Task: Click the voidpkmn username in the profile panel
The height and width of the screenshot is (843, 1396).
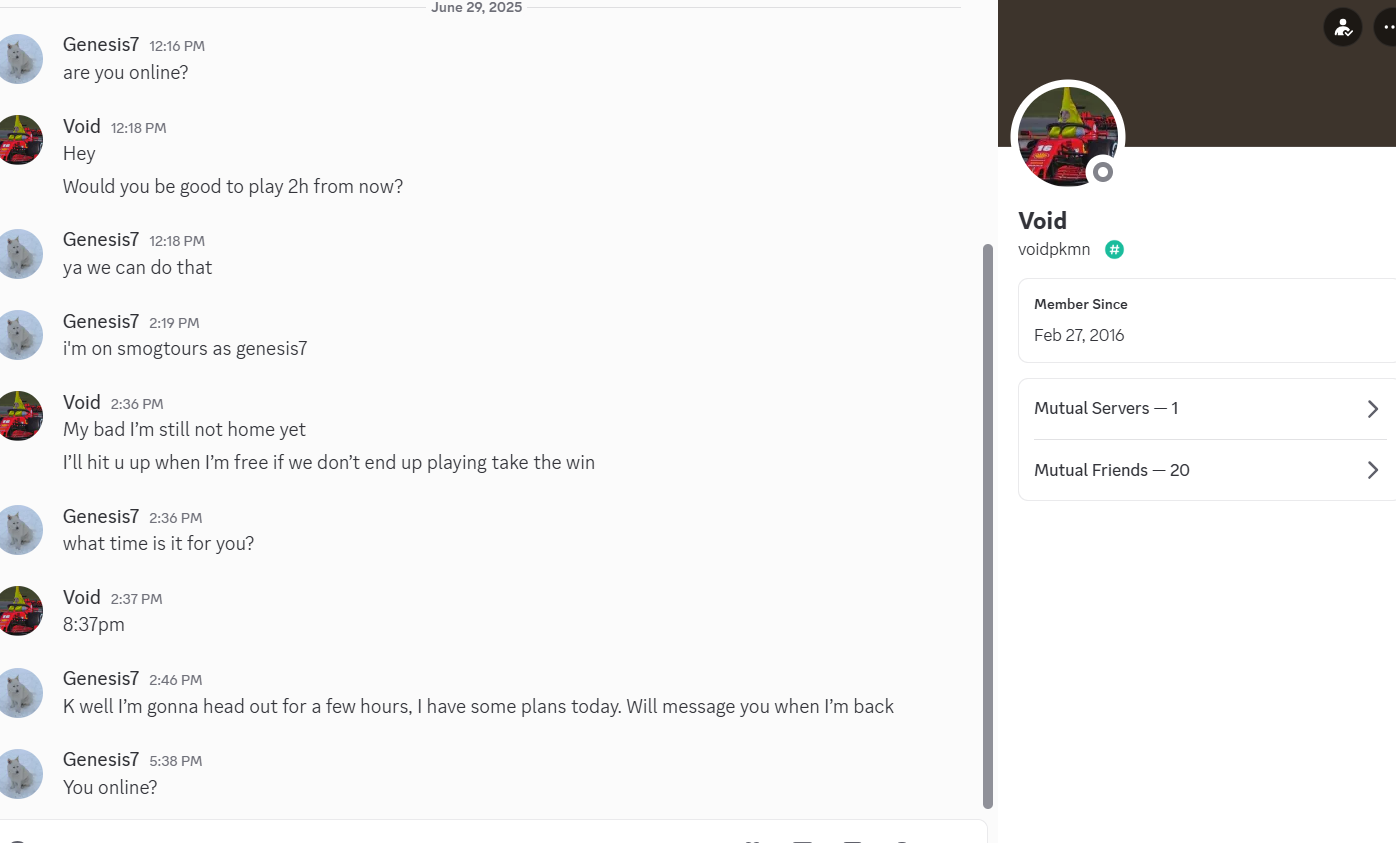Action: pos(1054,250)
